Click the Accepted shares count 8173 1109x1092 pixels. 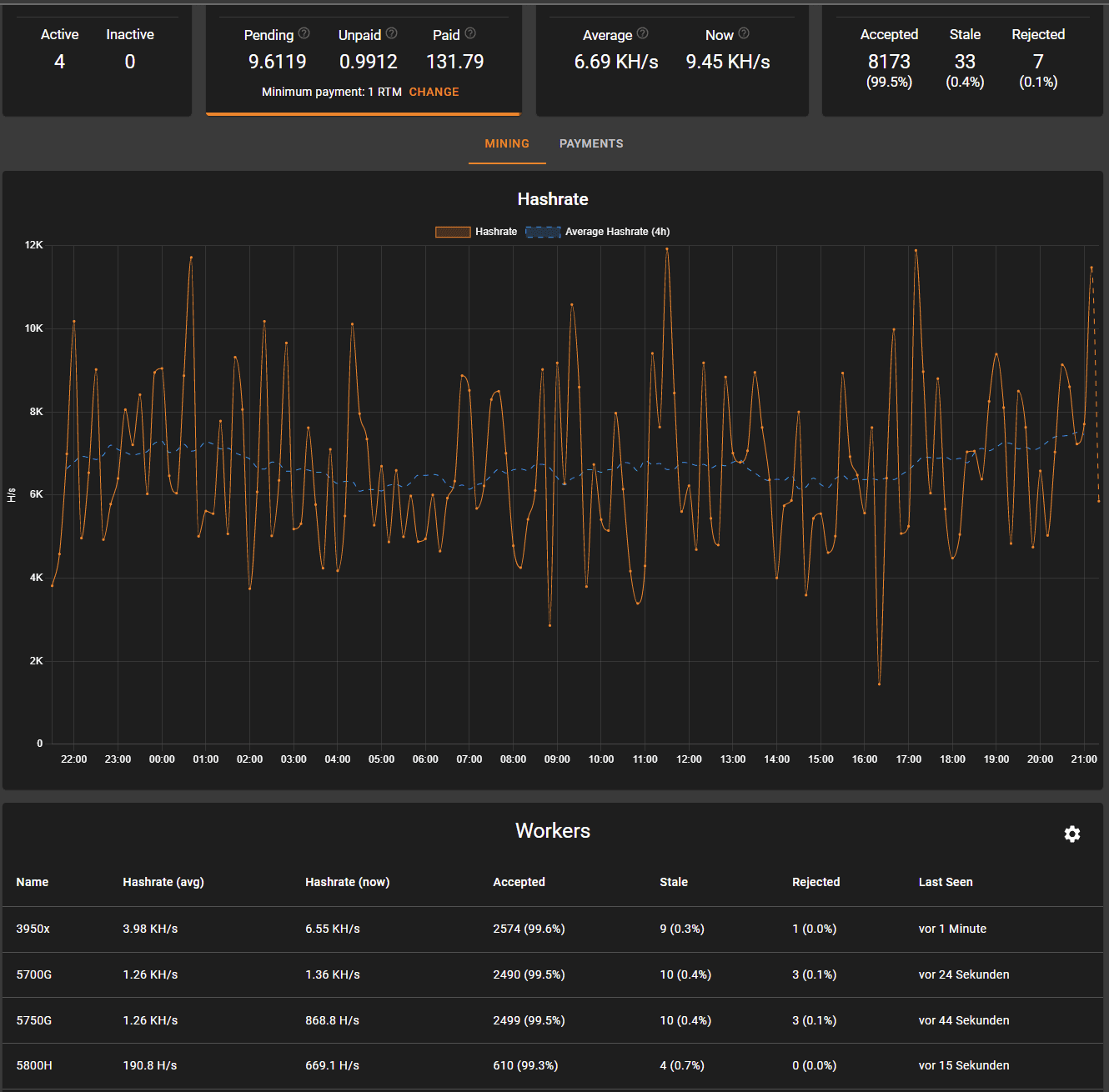click(x=889, y=62)
